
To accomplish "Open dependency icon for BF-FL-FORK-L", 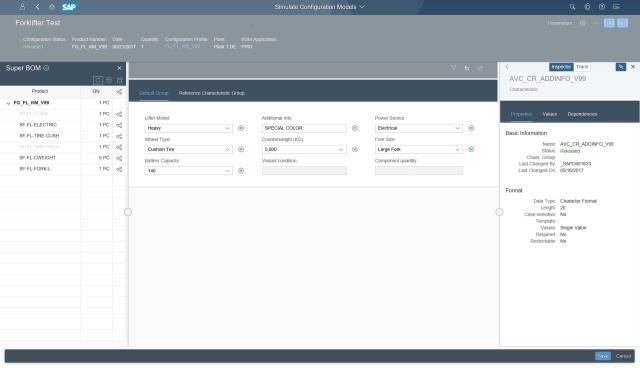I will [119, 169].
